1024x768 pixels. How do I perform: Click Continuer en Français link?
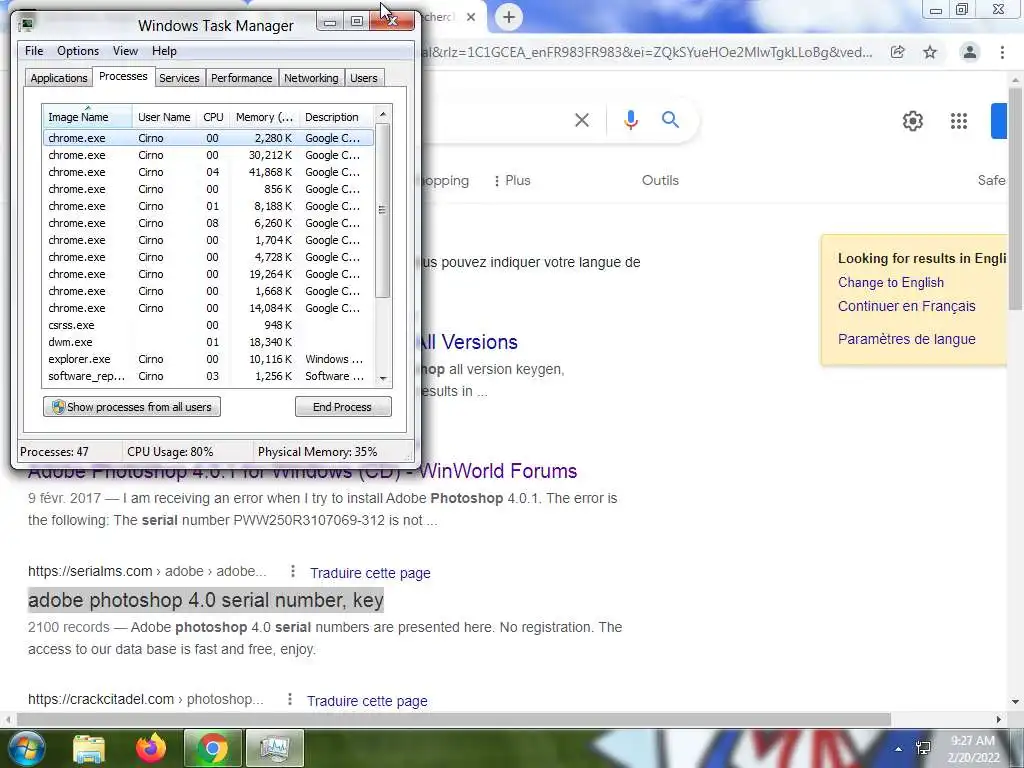coord(906,306)
